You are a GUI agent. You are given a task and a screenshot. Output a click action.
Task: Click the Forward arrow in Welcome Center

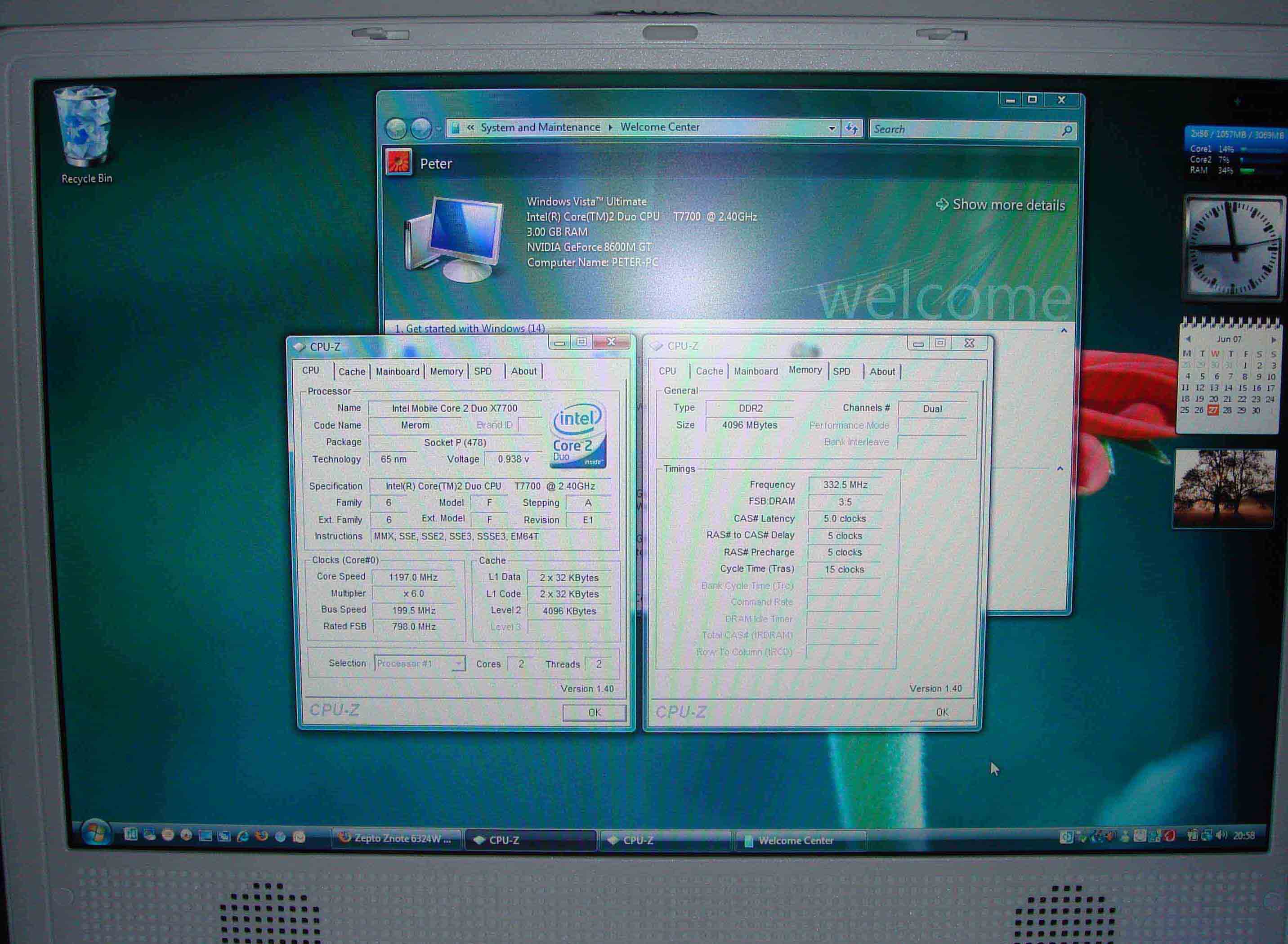[421, 129]
